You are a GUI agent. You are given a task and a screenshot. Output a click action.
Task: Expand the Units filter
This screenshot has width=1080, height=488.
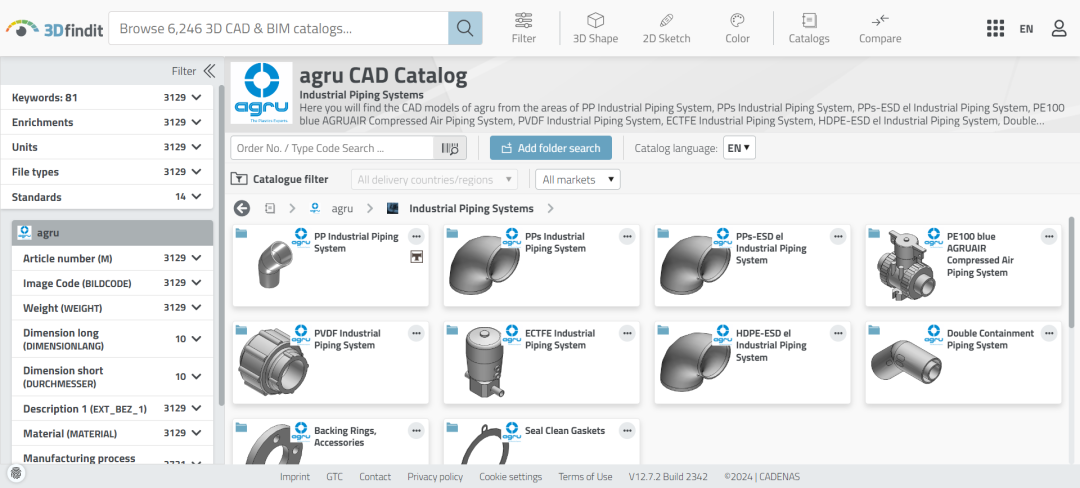[107, 147]
